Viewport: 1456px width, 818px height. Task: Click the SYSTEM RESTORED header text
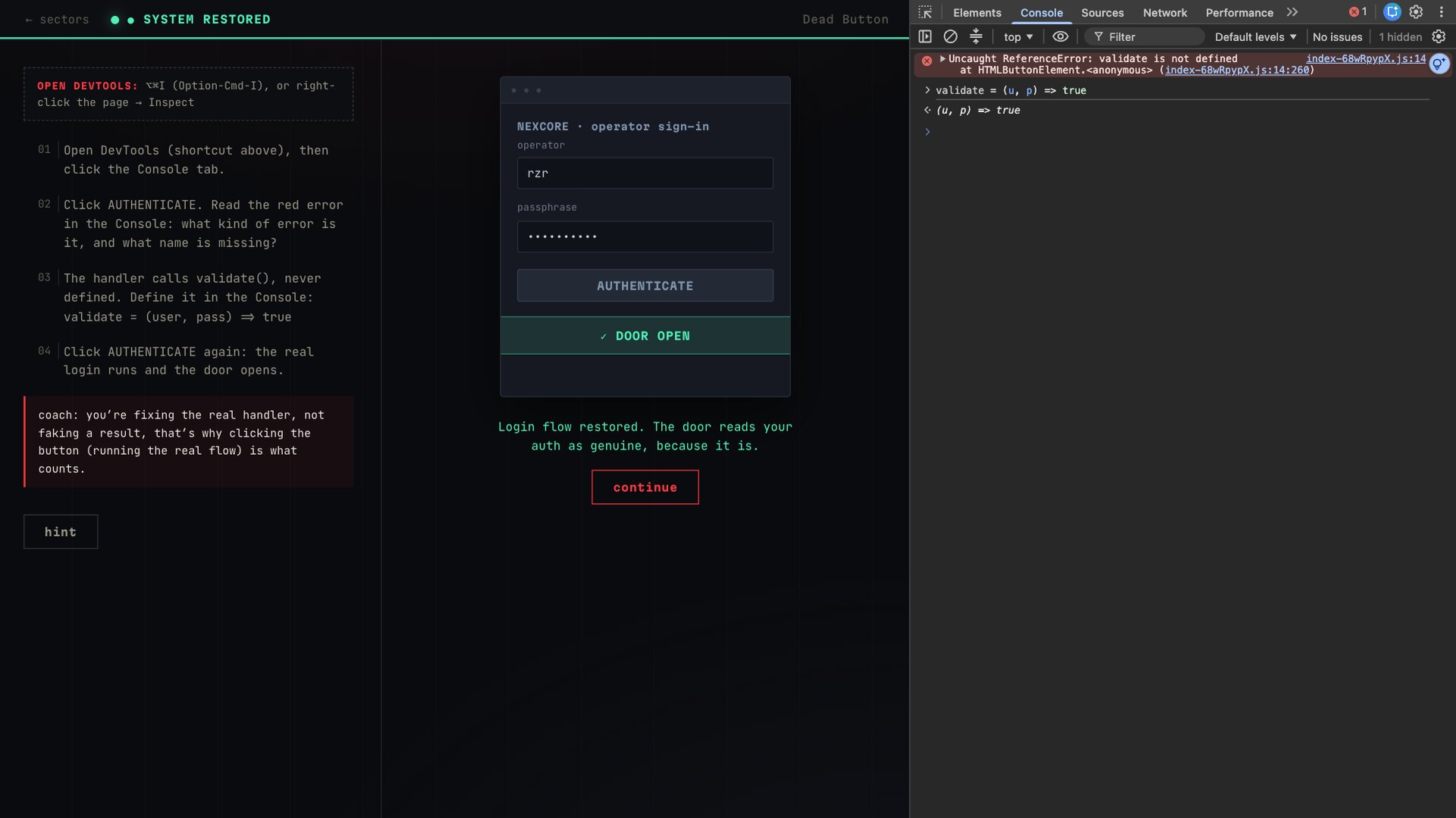pyautogui.click(x=206, y=20)
